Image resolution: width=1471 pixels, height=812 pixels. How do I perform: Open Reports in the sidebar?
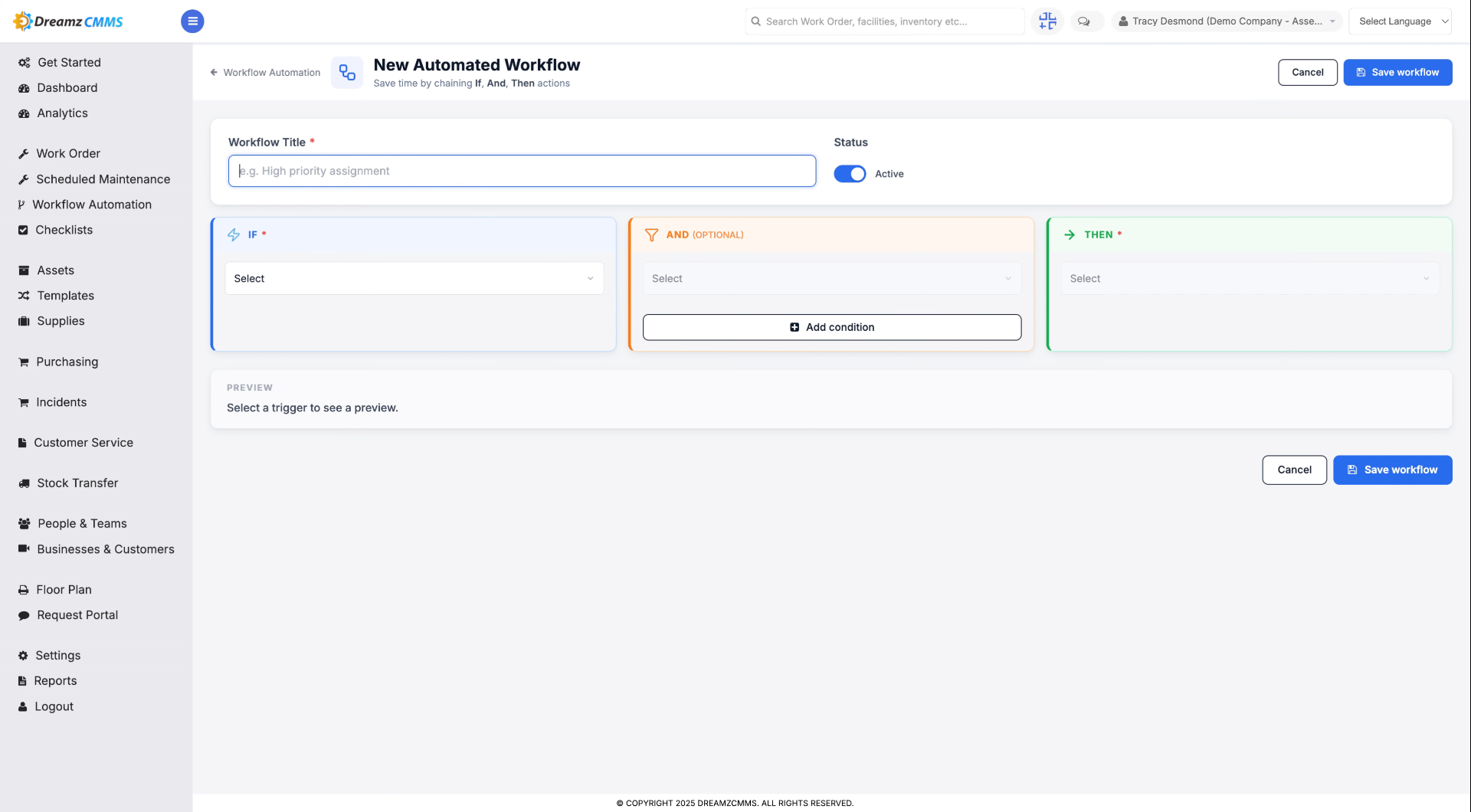click(x=55, y=681)
